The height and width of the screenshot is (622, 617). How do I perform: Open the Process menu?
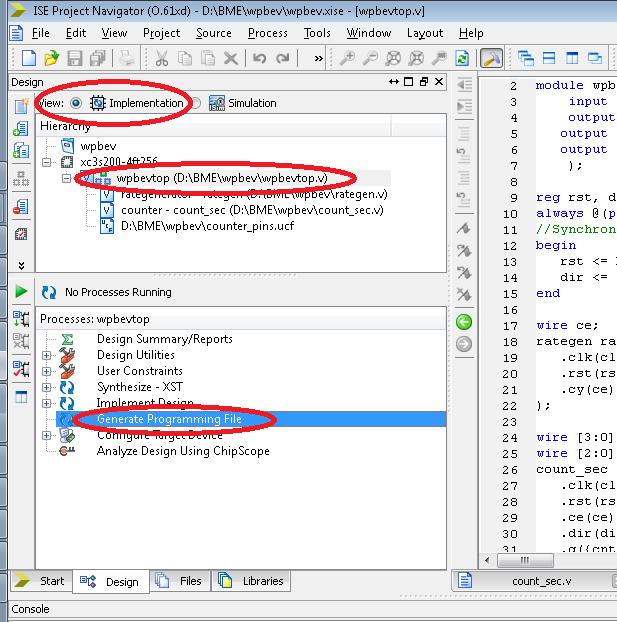pyautogui.click(x=268, y=33)
